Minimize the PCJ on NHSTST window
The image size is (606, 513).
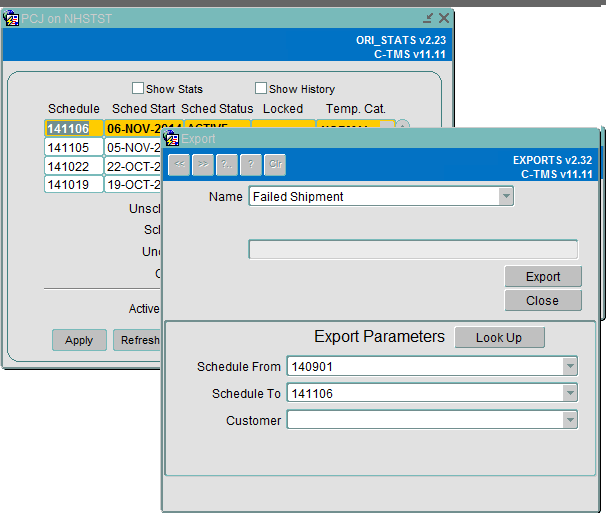(x=428, y=18)
